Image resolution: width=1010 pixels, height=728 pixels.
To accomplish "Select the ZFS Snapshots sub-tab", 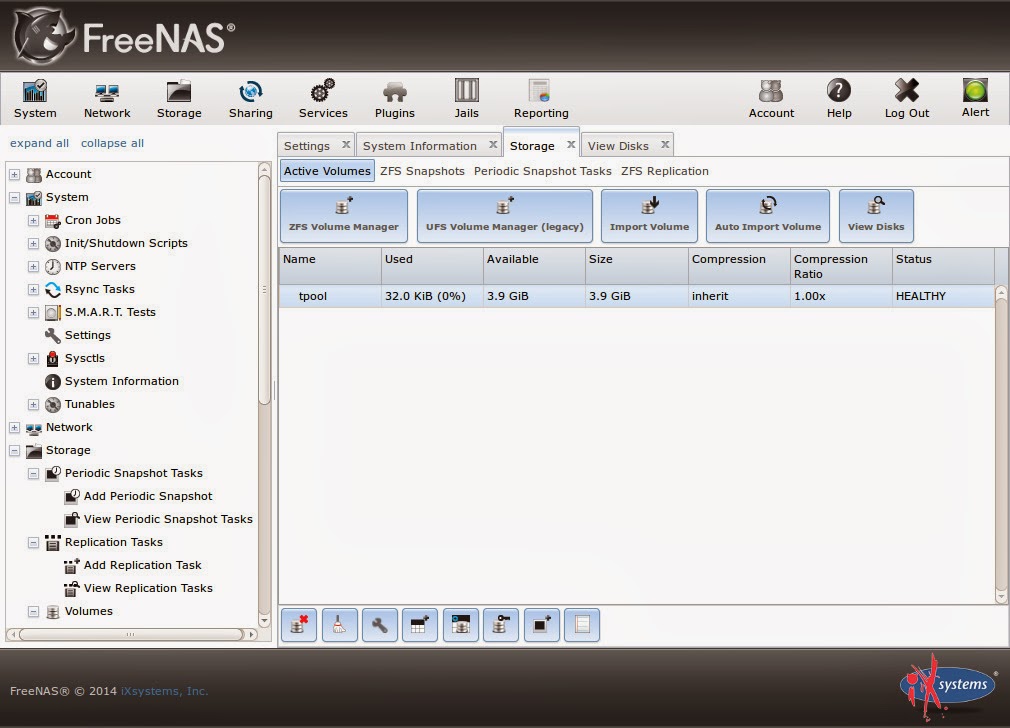I will tap(423, 171).
